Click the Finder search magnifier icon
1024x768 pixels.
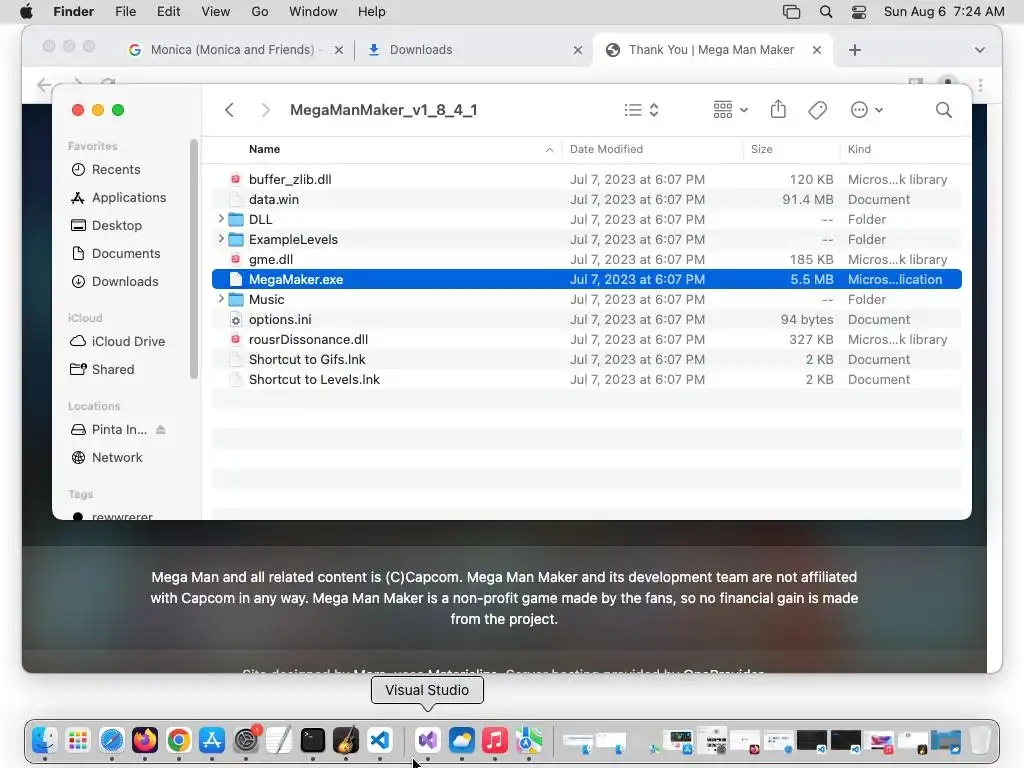click(x=943, y=110)
